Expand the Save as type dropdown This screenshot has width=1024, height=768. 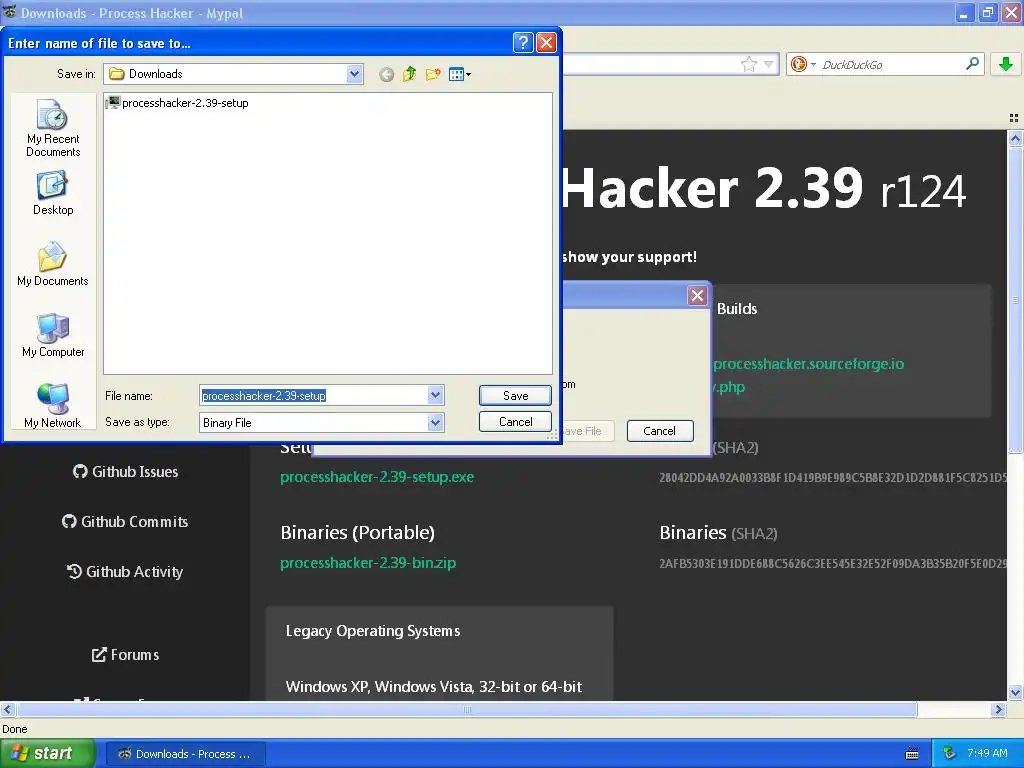pos(436,423)
